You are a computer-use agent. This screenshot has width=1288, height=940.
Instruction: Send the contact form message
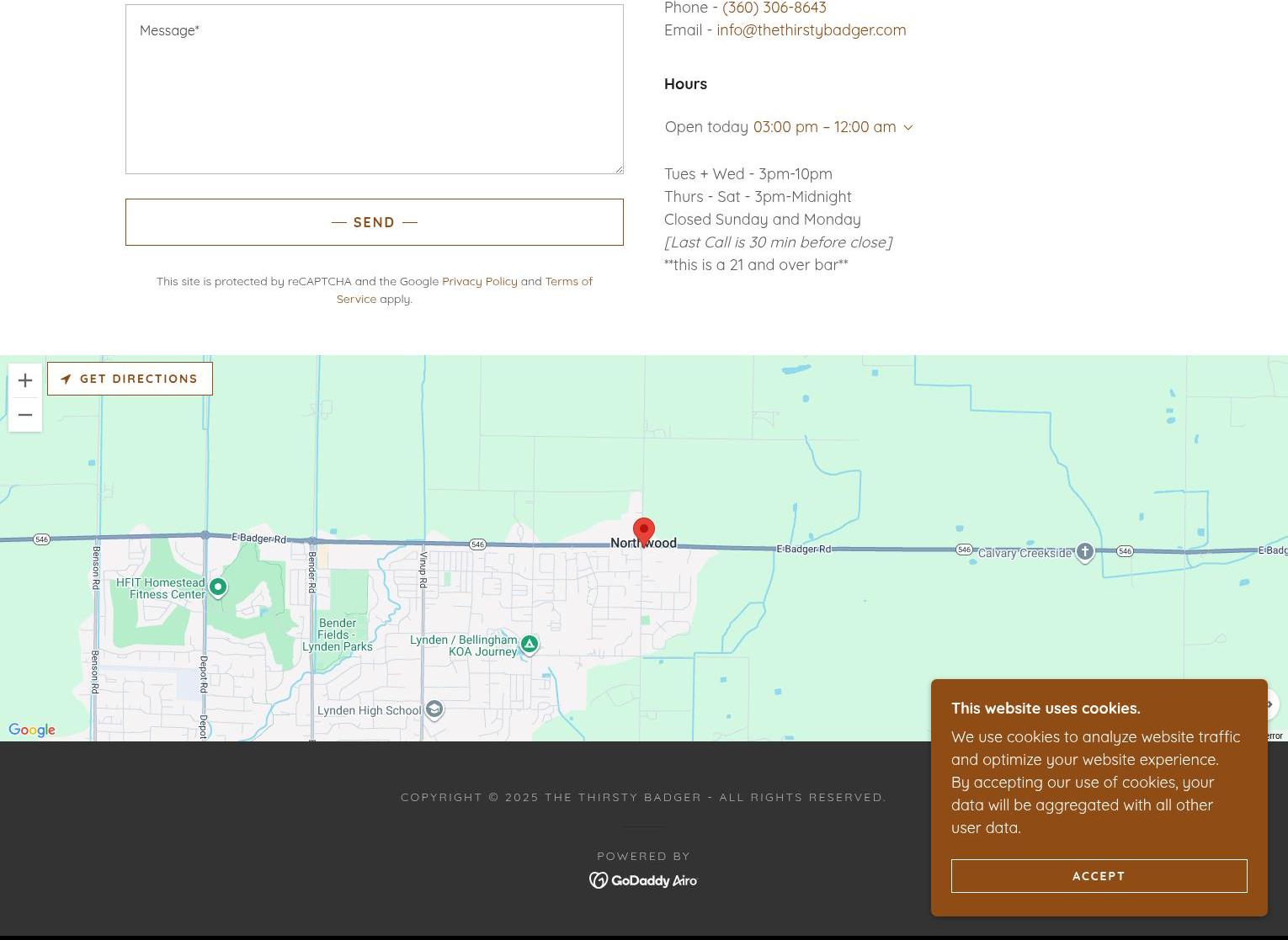(375, 222)
